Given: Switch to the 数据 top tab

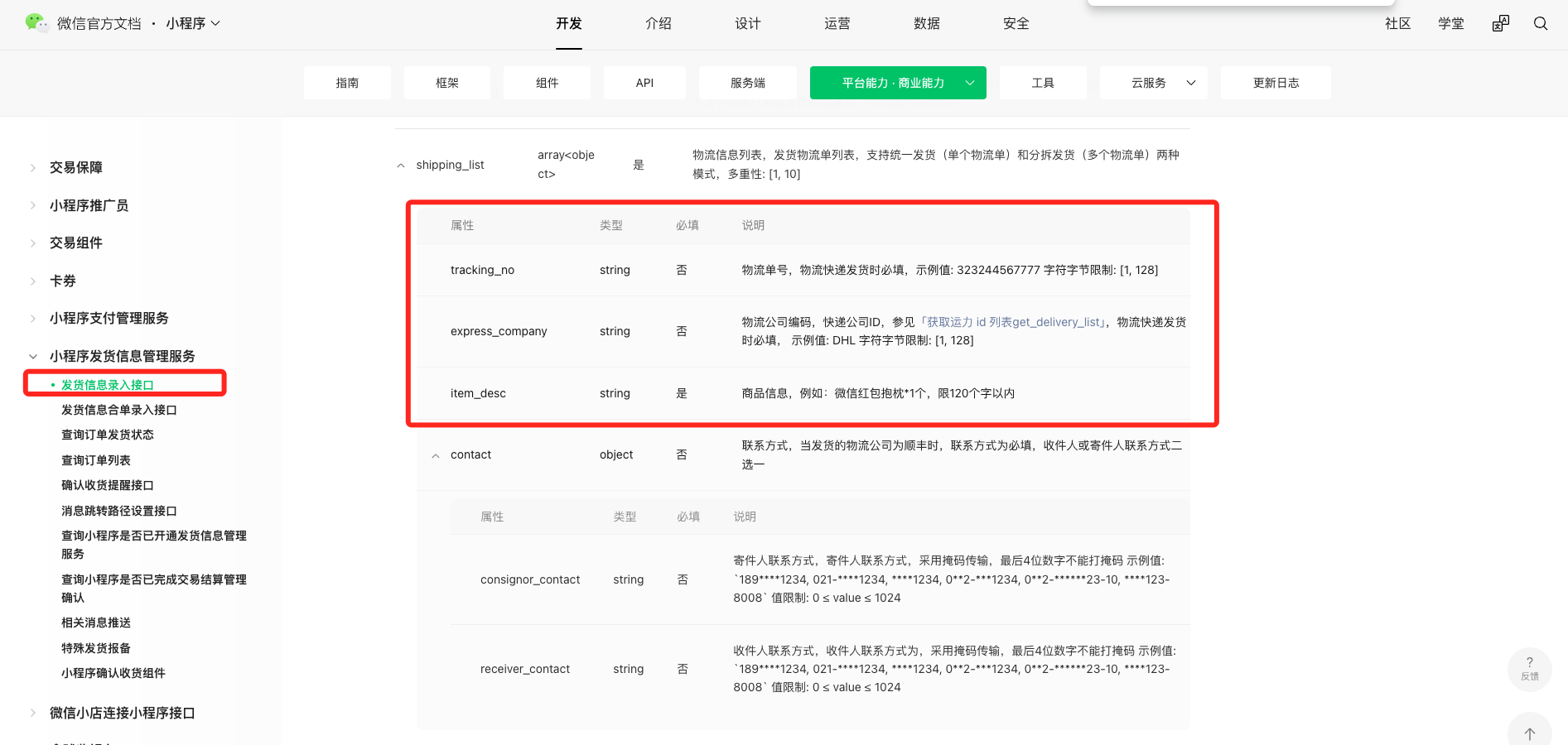Looking at the screenshot, I should coord(927,24).
